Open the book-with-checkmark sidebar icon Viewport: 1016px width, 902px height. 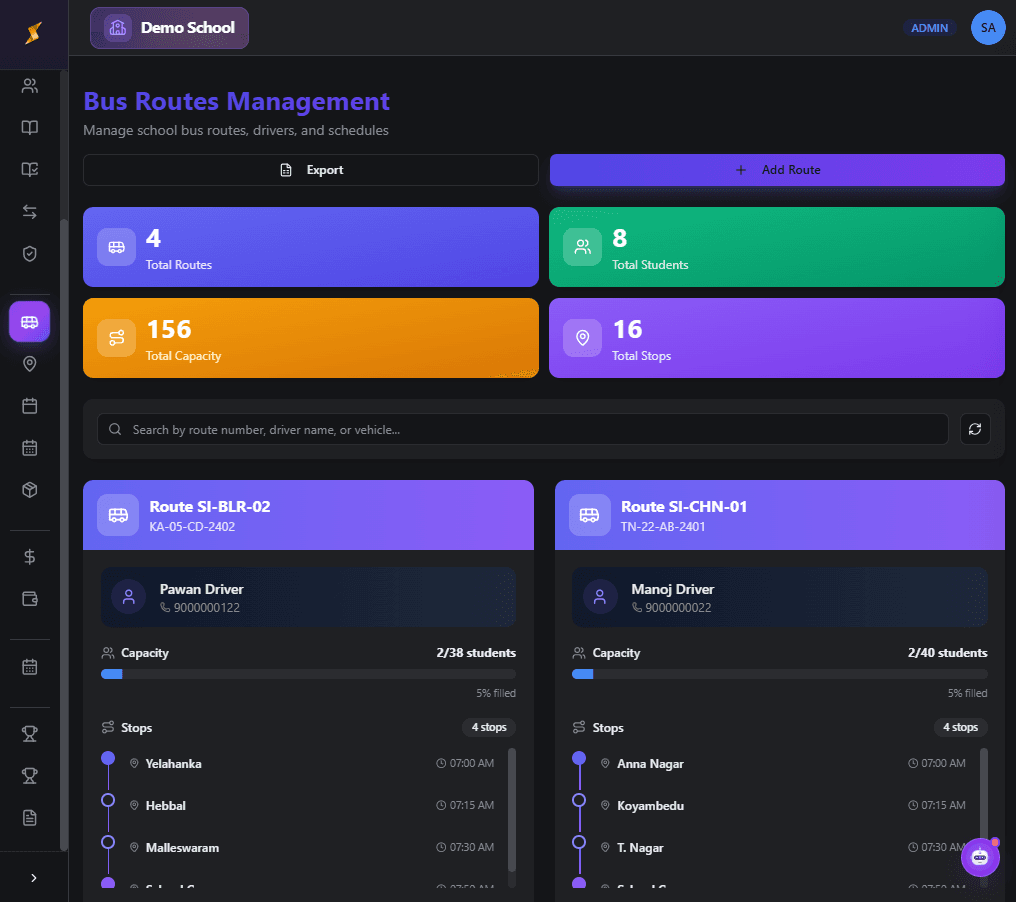[x=30, y=169]
